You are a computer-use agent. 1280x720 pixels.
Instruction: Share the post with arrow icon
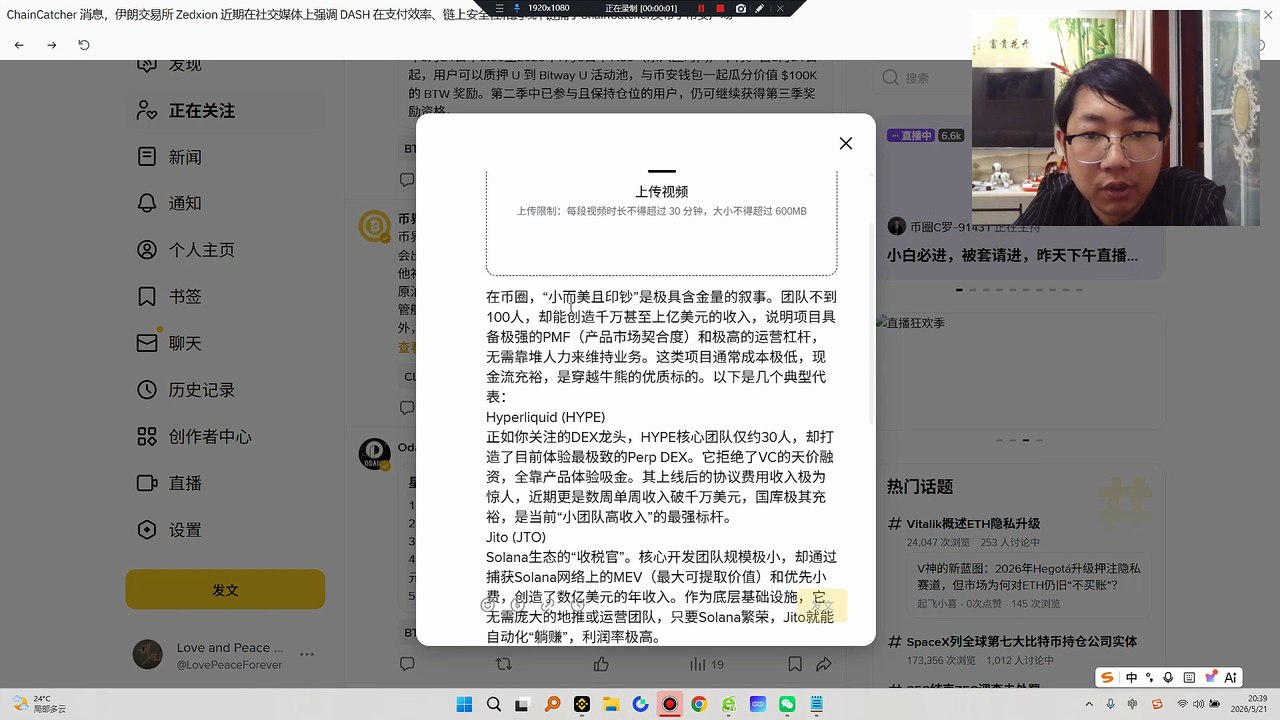824,664
